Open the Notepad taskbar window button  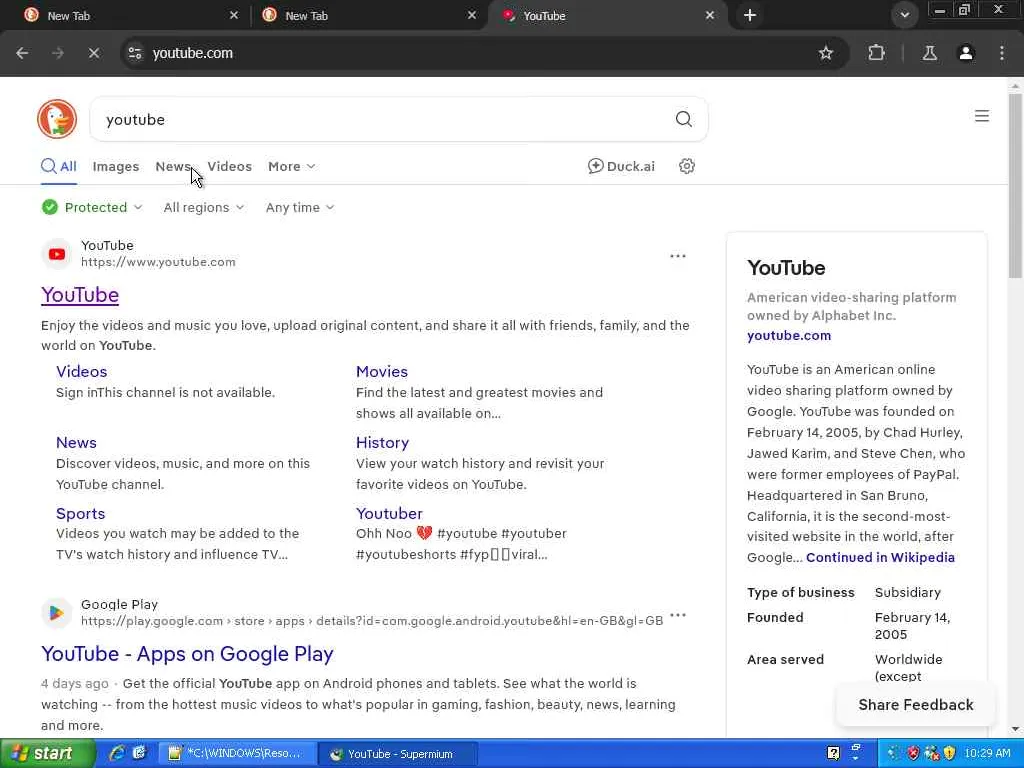pyautogui.click(x=238, y=754)
